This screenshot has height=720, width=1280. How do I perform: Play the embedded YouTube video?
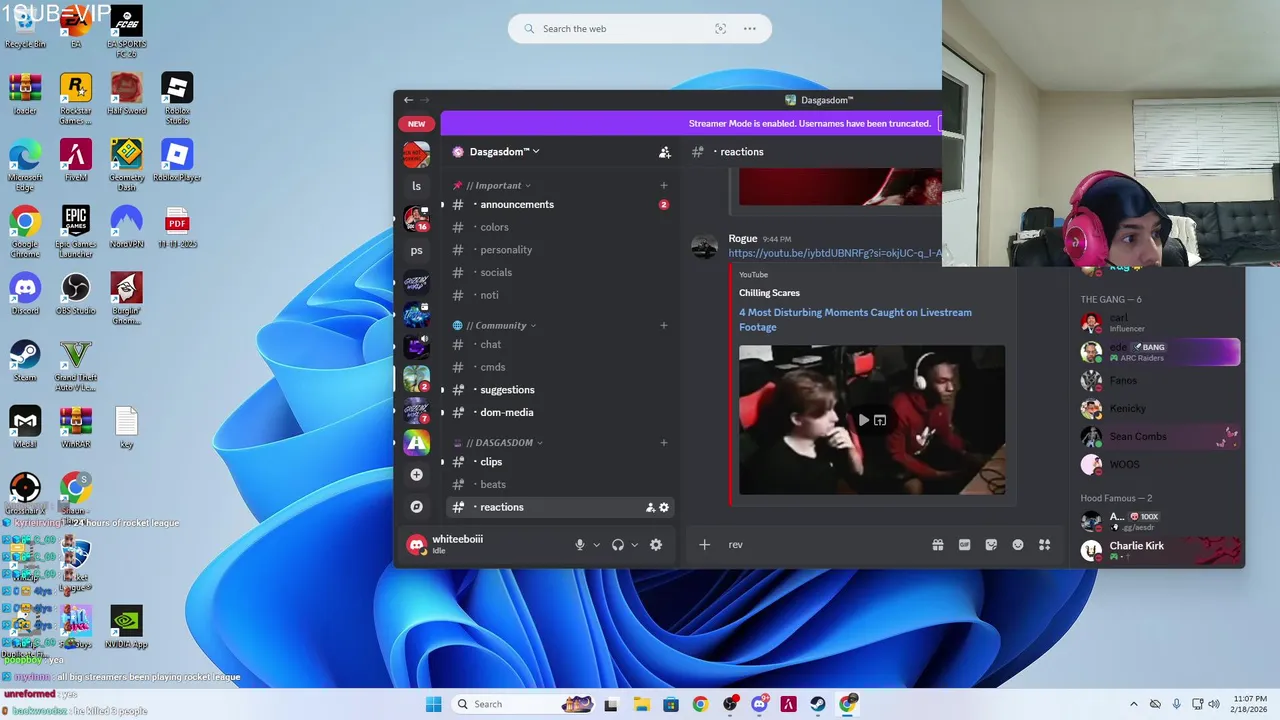tap(863, 420)
